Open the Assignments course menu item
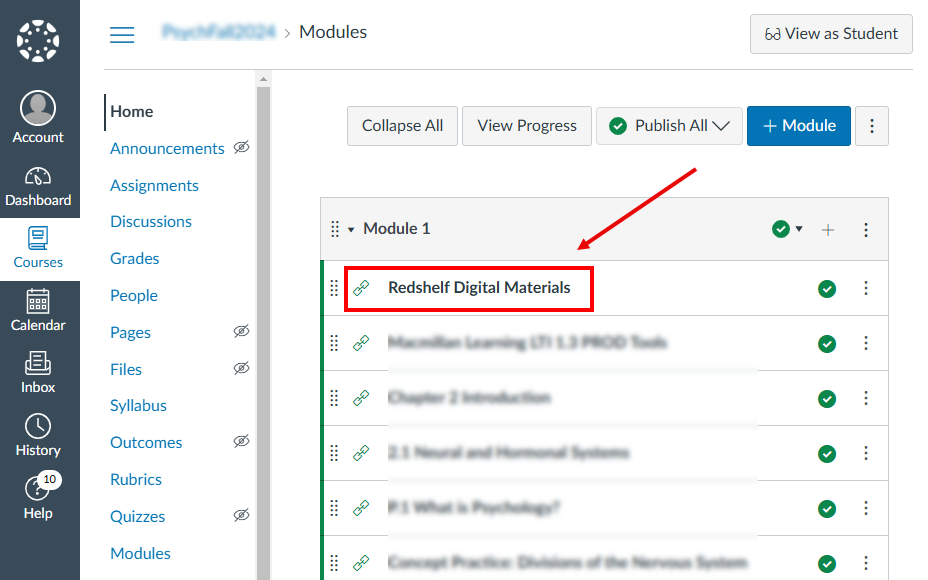 pyautogui.click(x=154, y=185)
